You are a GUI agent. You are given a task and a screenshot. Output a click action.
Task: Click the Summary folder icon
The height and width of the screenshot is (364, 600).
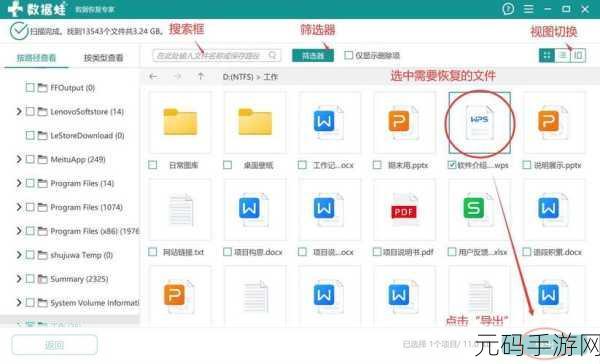42,279
